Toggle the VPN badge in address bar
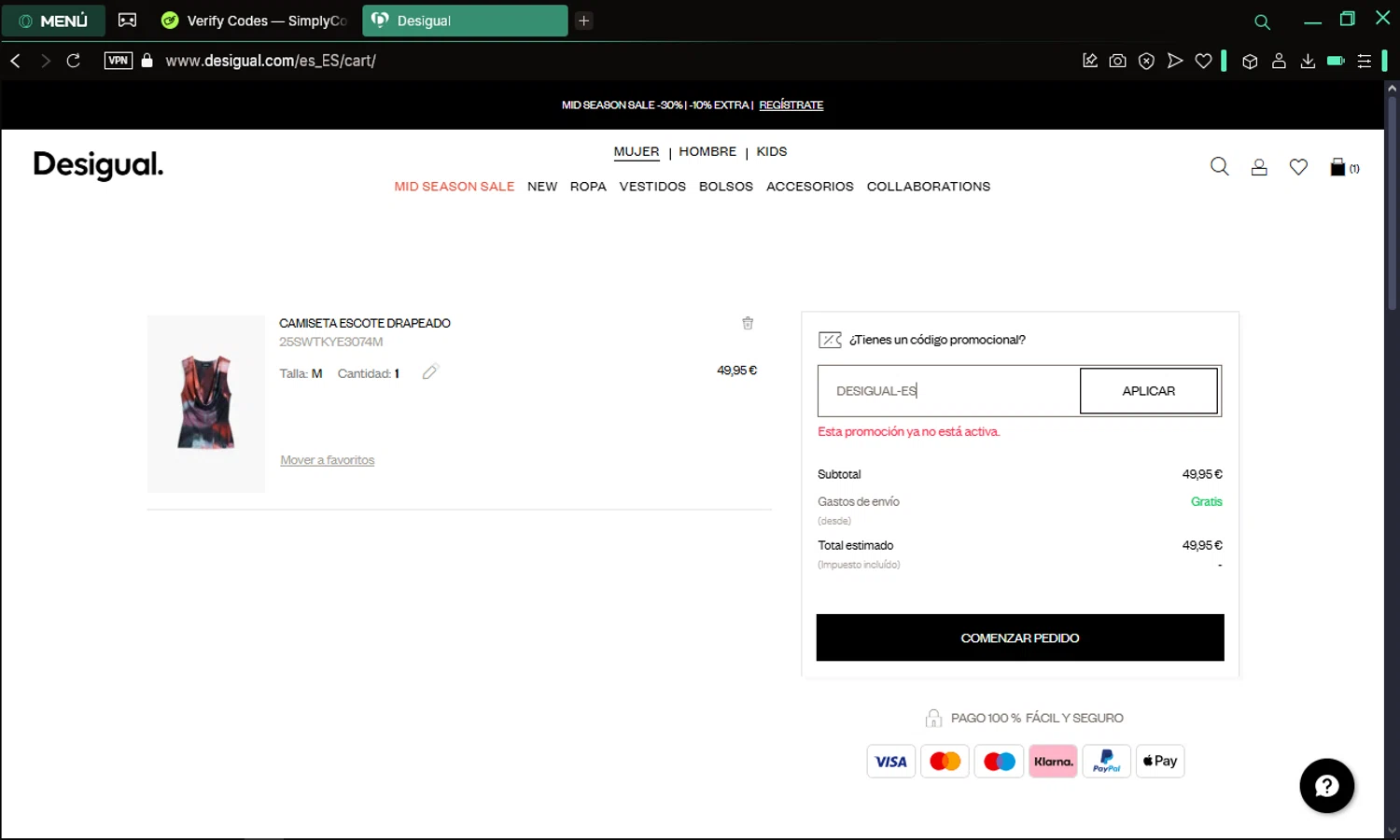The height and width of the screenshot is (840, 1400). point(119,61)
